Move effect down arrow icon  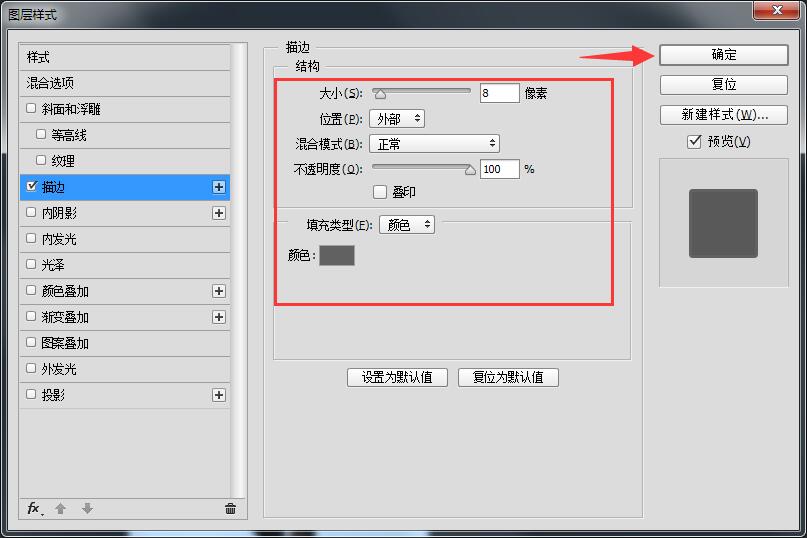click(87, 509)
